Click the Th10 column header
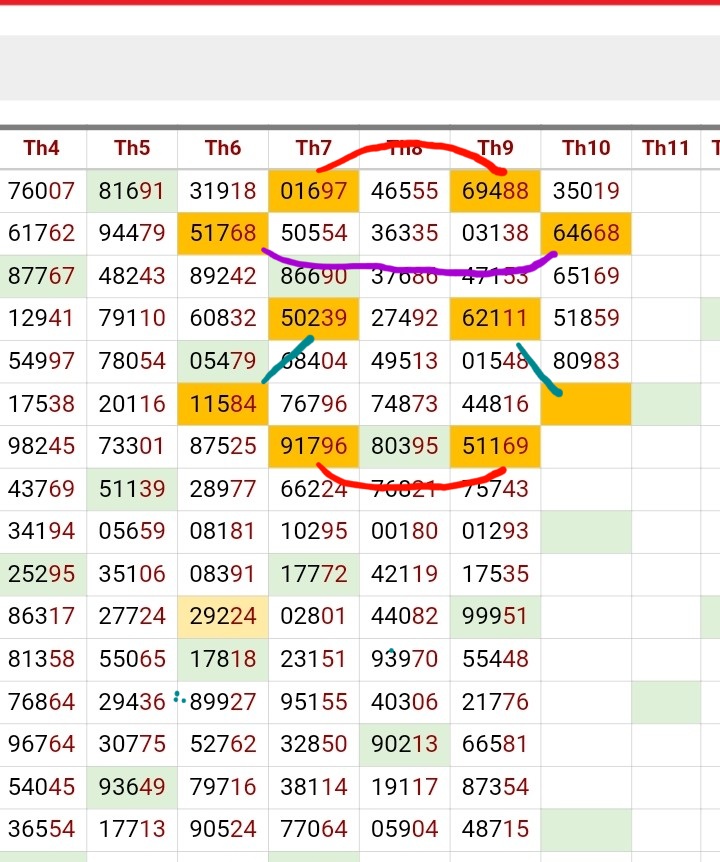Viewport: 720px width, 862px height. point(586,148)
